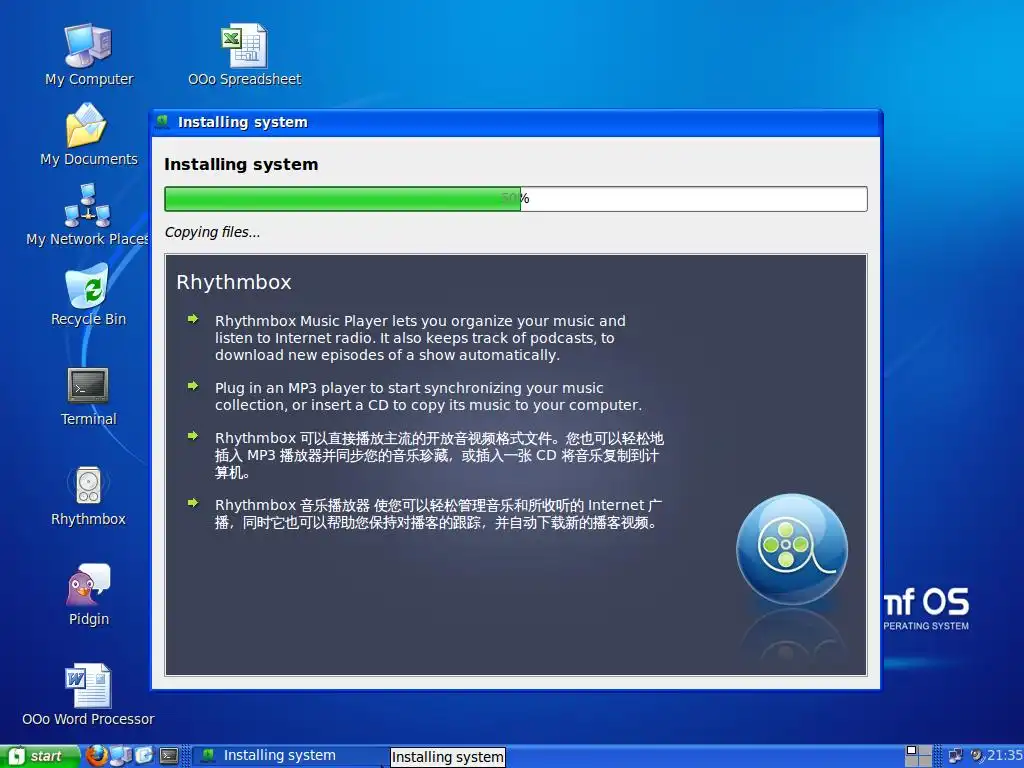Select the Rhythmbox desktop icon
This screenshot has height=768, width=1024.
pos(88,496)
